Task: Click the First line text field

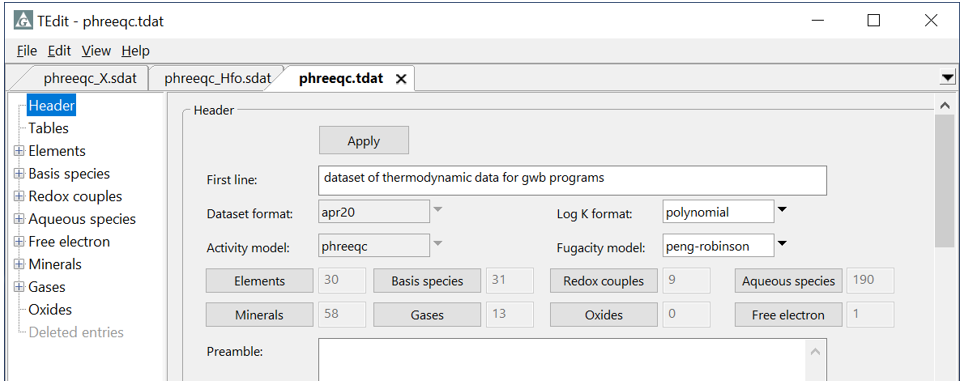Action: [572, 180]
